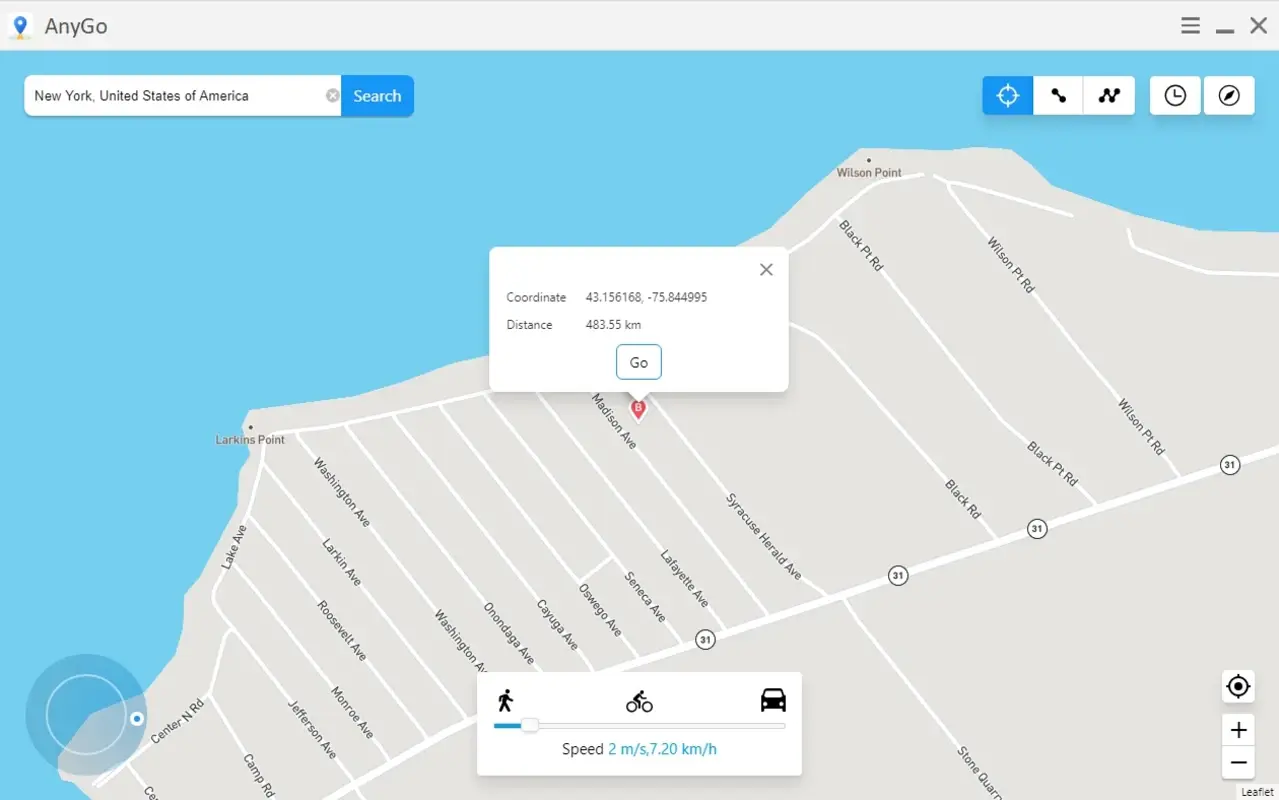Click the compass icon in toolbar
Viewport: 1279px width, 800px height.
(1228, 95)
